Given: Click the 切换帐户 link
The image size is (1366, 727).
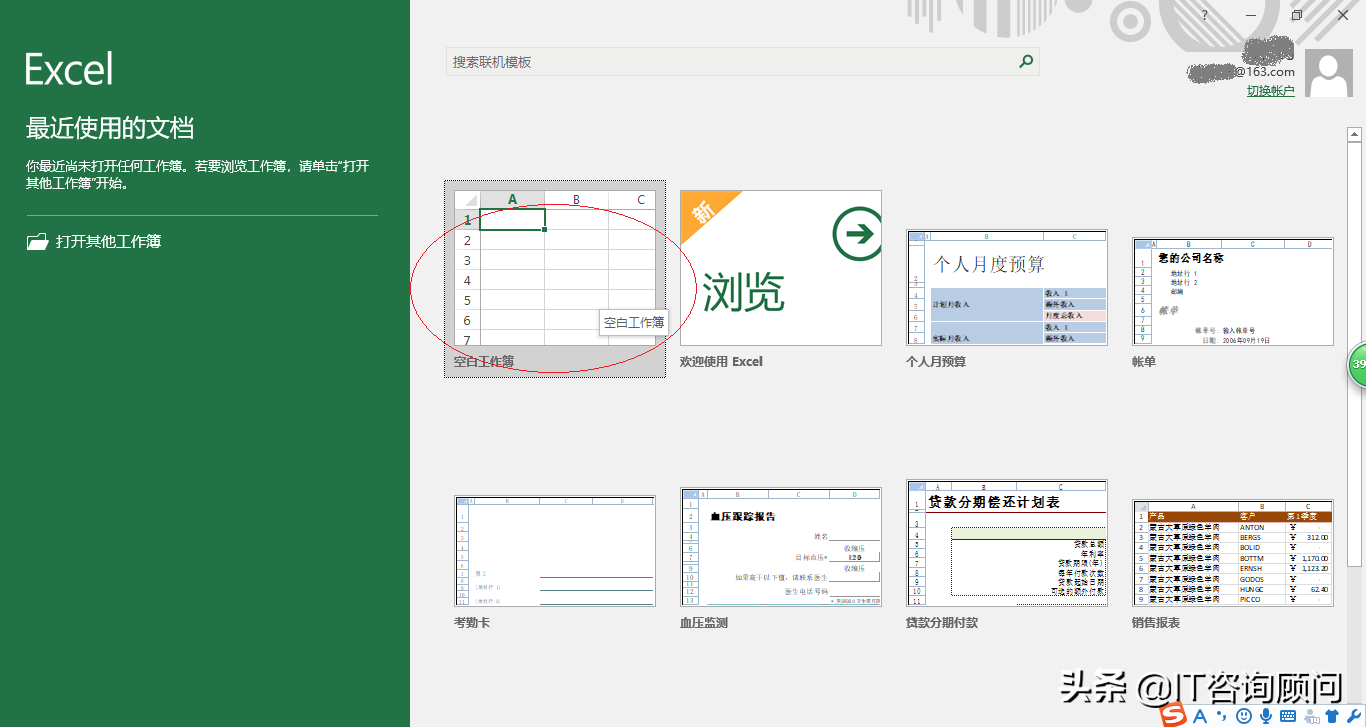Looking at the screenshot, I should pyautogui.click(x=1271, y=91).
